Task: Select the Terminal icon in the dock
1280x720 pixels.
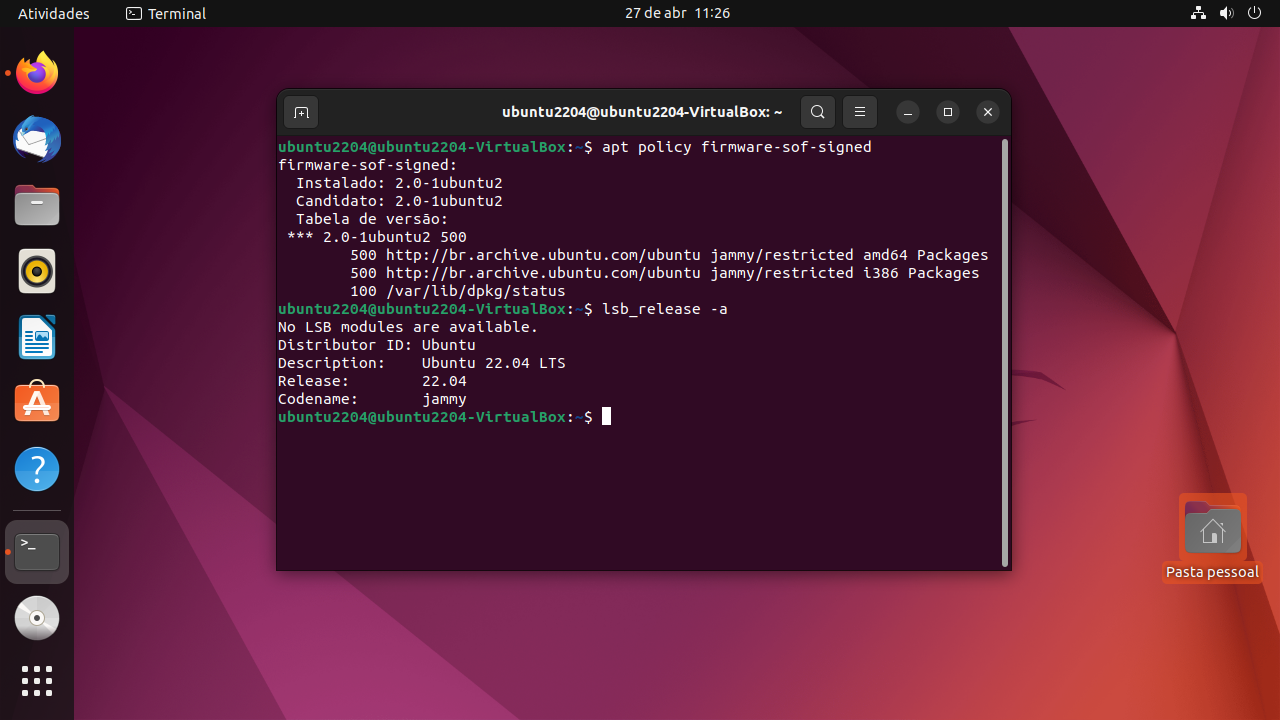Action: coord(37,552)
